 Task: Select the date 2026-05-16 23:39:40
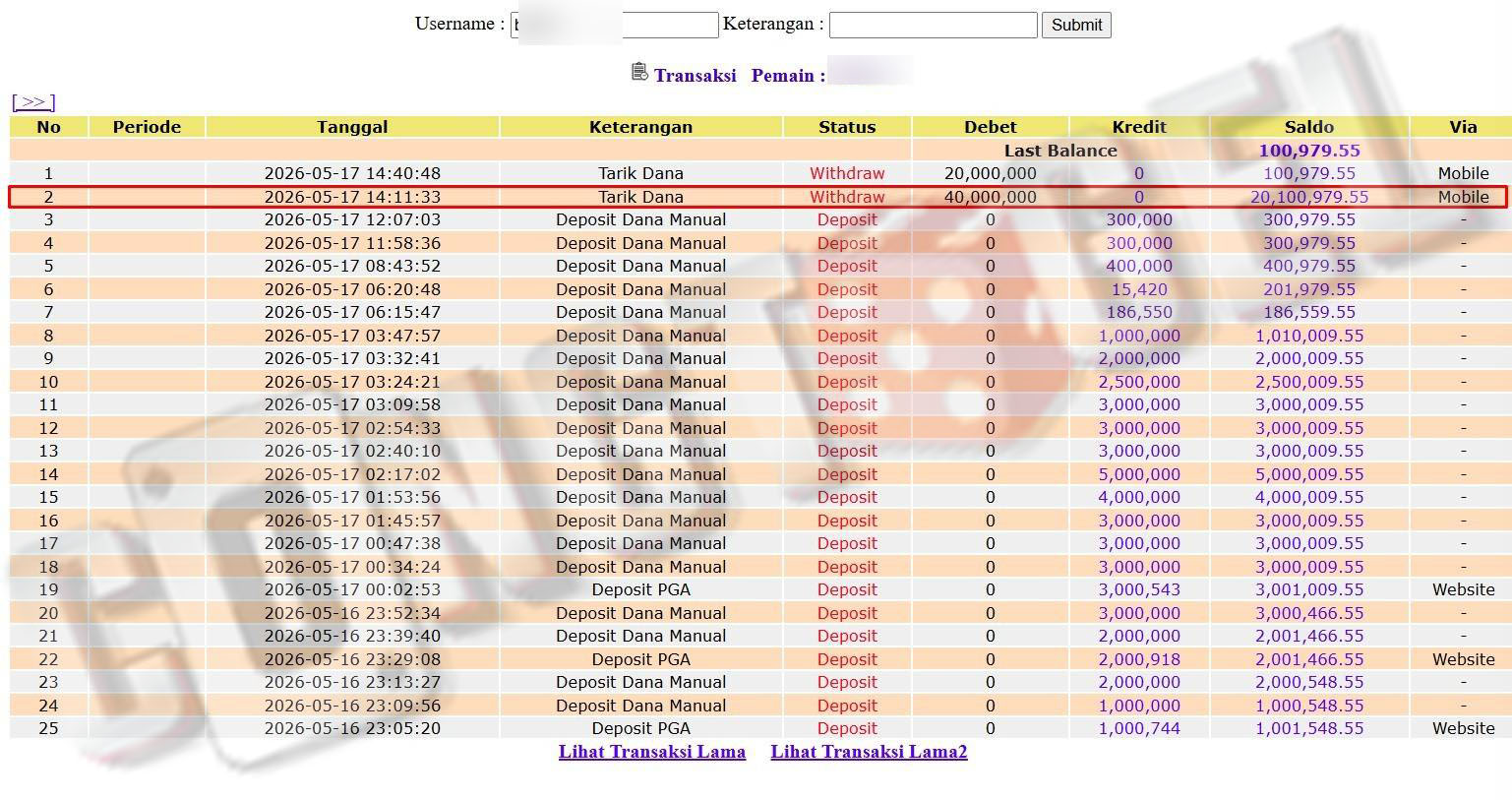point(352,636)
